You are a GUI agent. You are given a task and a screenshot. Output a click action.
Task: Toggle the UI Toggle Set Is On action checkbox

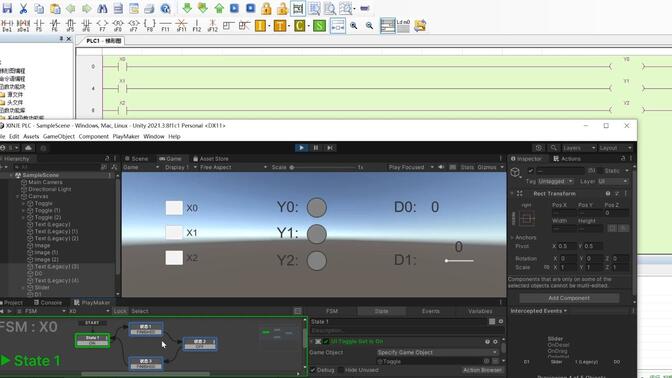(x=326, y=342)
